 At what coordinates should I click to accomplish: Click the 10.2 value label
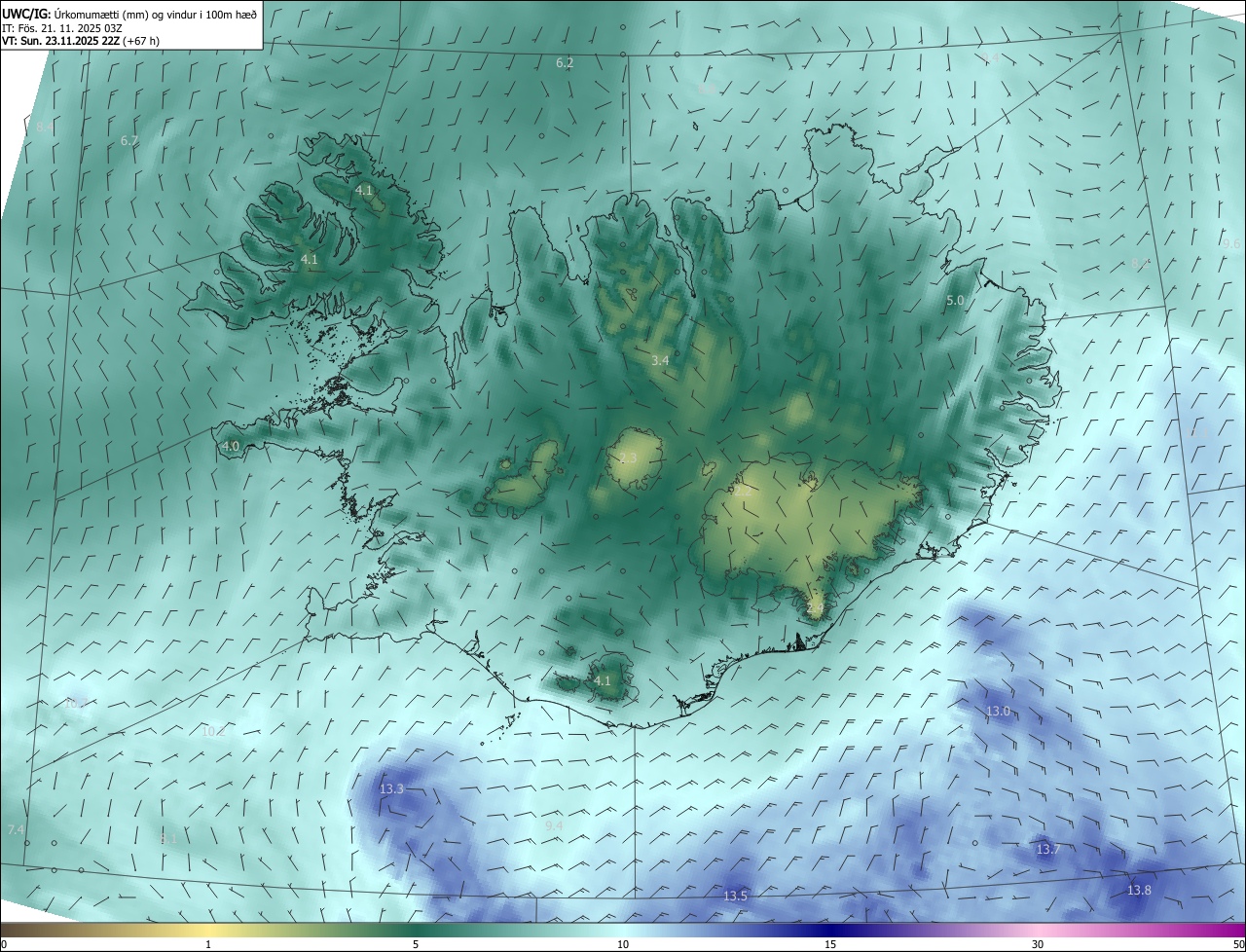click(213, 731)
